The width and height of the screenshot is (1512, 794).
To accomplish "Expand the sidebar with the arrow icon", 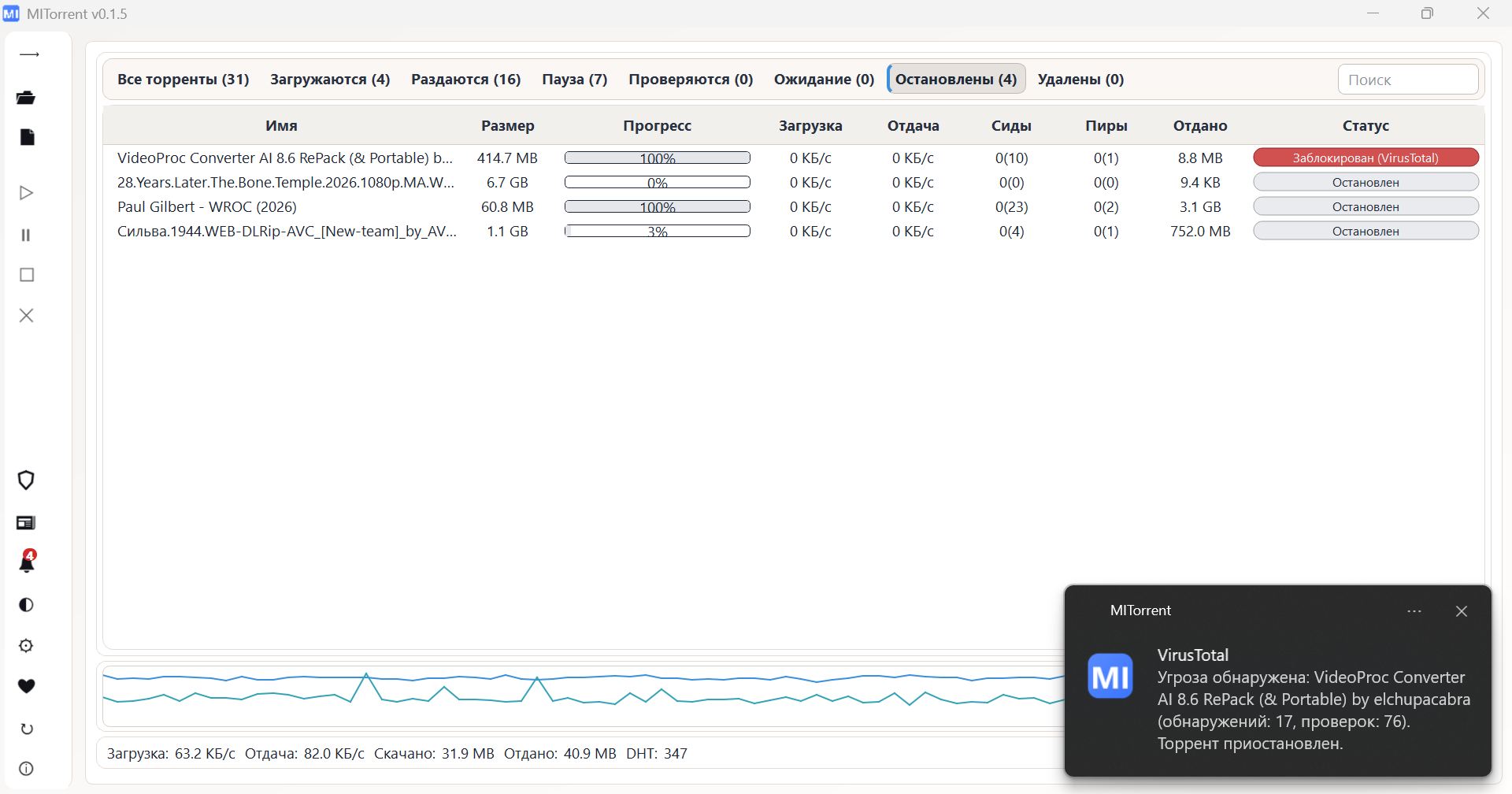I will [29, 55].
